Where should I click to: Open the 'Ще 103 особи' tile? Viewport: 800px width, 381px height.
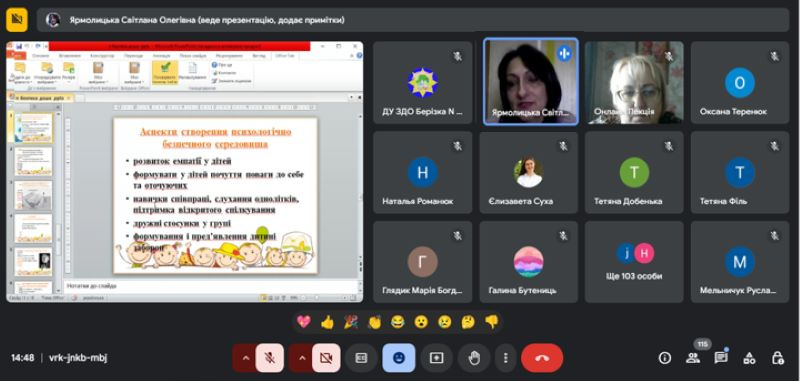pos(634,262)
